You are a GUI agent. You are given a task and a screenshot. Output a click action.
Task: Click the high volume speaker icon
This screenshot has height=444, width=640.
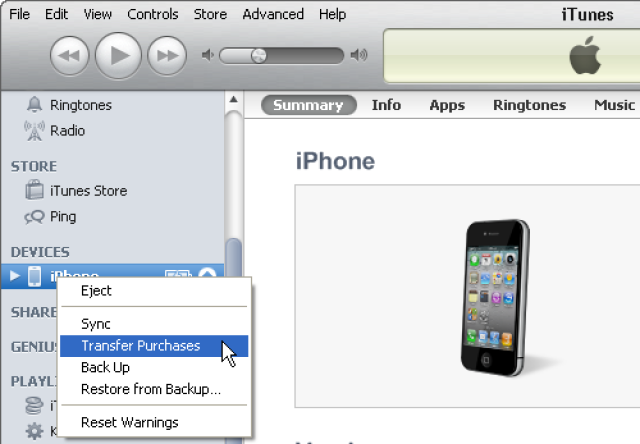tap(359, 55)
